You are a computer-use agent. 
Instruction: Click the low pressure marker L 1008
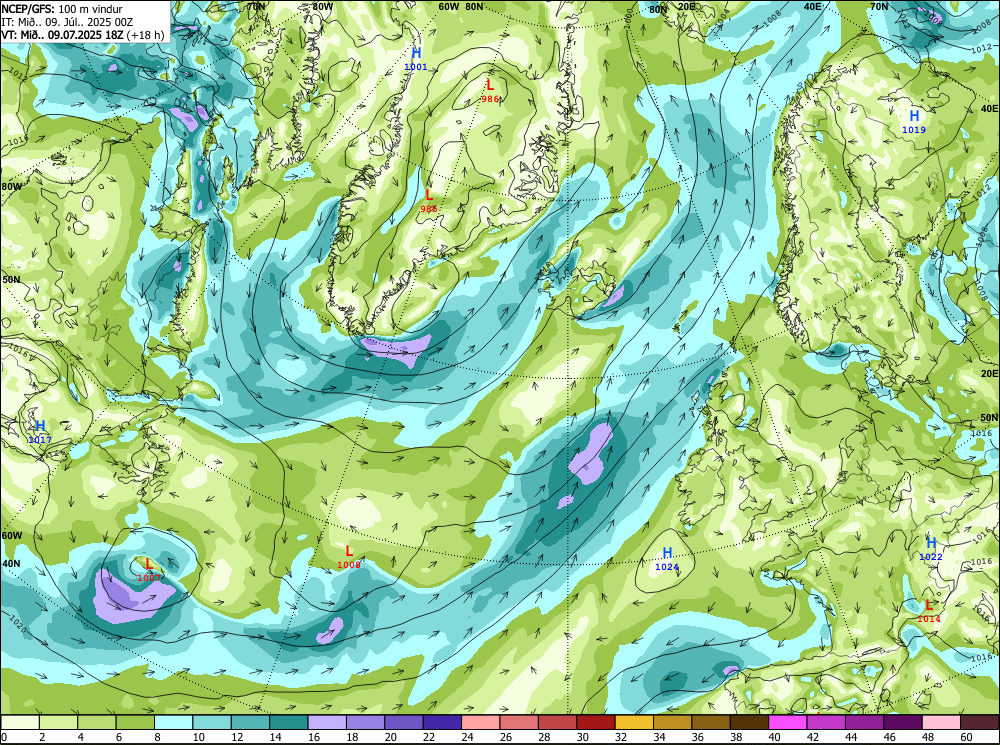[x=349, y=556]
